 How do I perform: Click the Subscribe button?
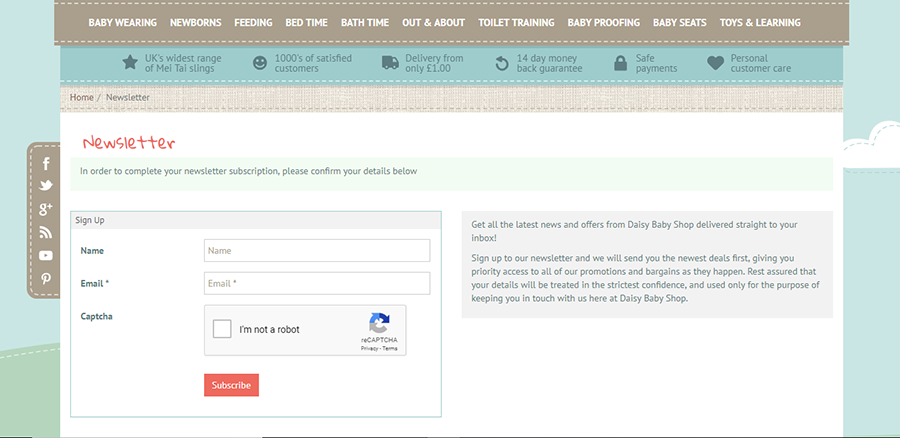tap(231, 385)
